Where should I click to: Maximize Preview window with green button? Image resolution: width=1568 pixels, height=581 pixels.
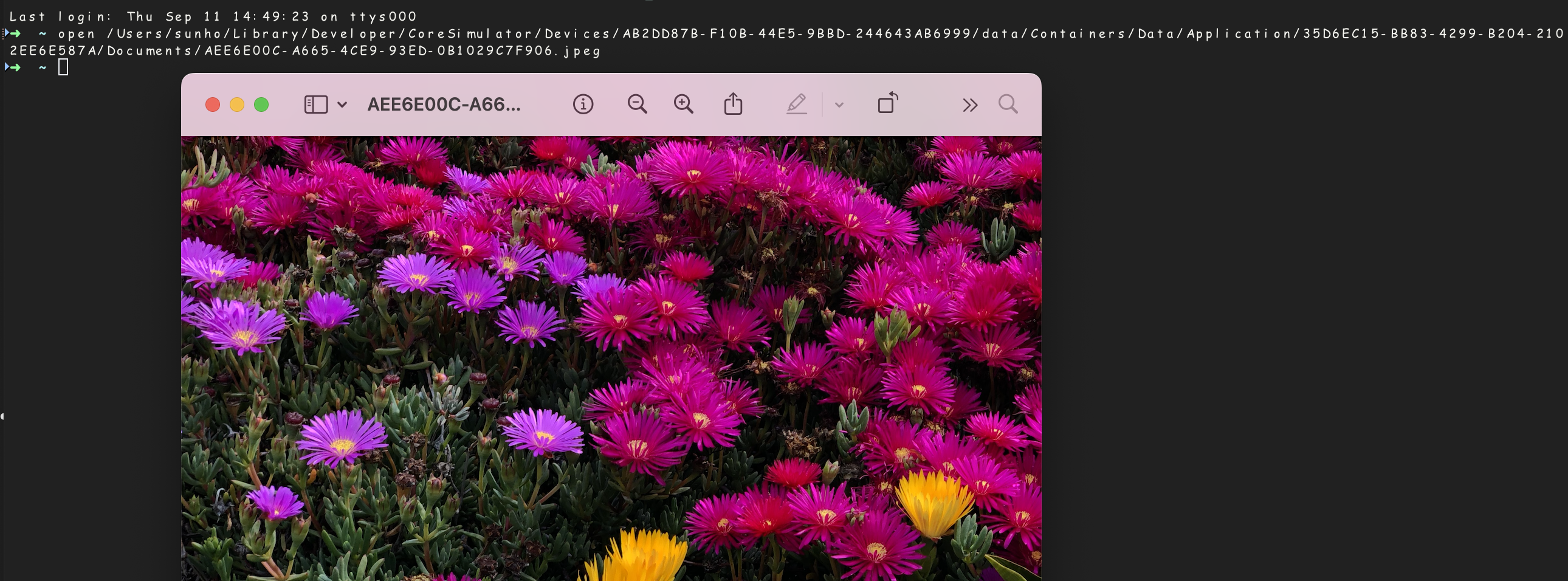(261, 105)
